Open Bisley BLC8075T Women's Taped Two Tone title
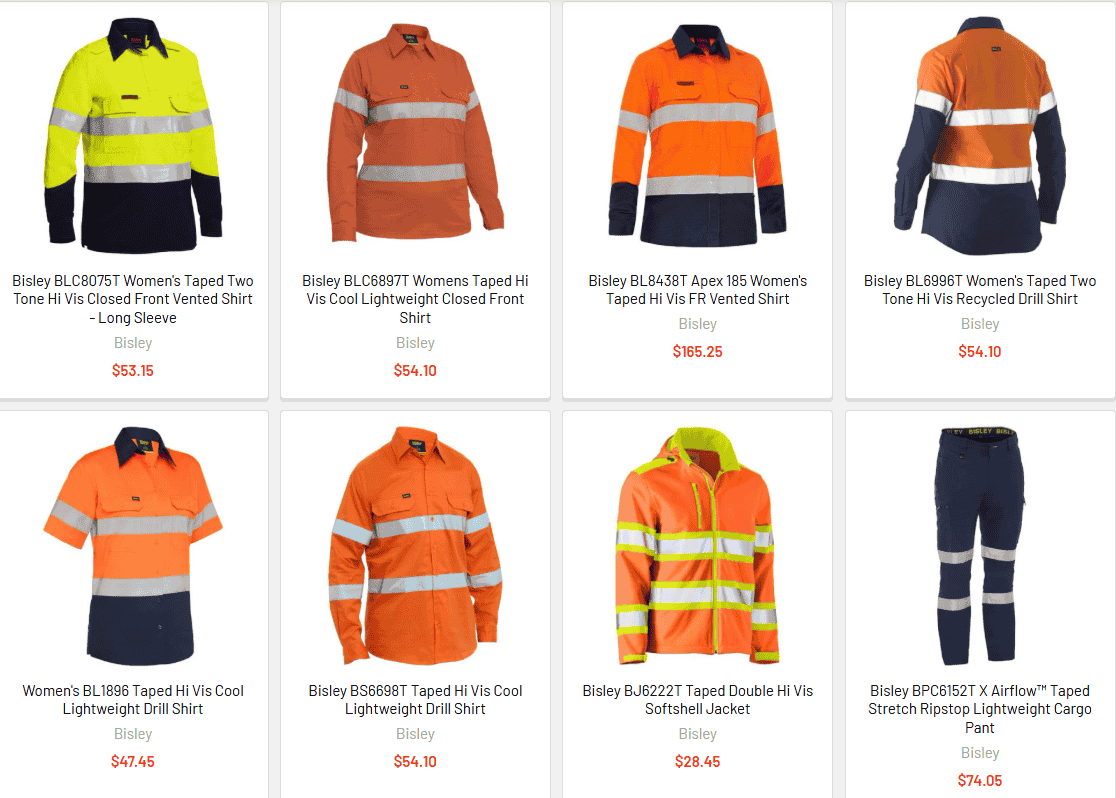The height and width of the screenshot is (798, 1116). [x=133, y=299]
